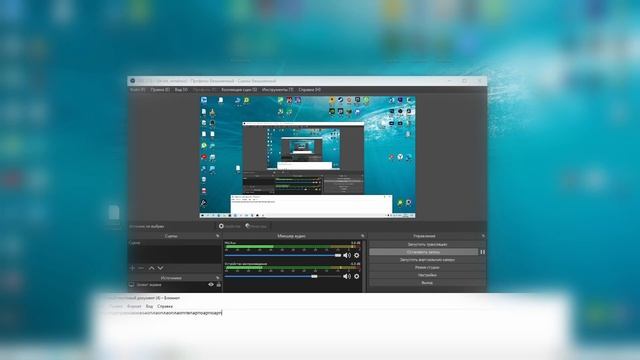This screenshot has height=360, width=640.
Task: Open OBS Settings button in Controls
Action: 427,276
